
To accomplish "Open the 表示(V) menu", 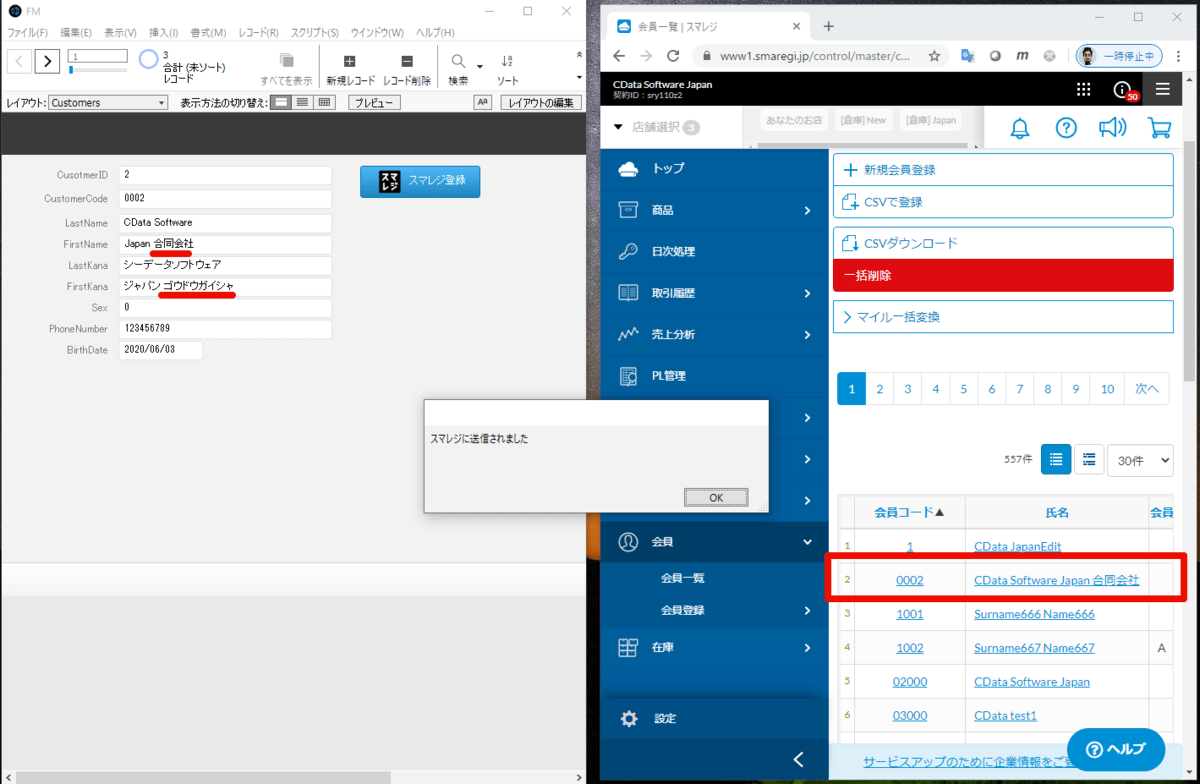I will click(x=121, y=33).
